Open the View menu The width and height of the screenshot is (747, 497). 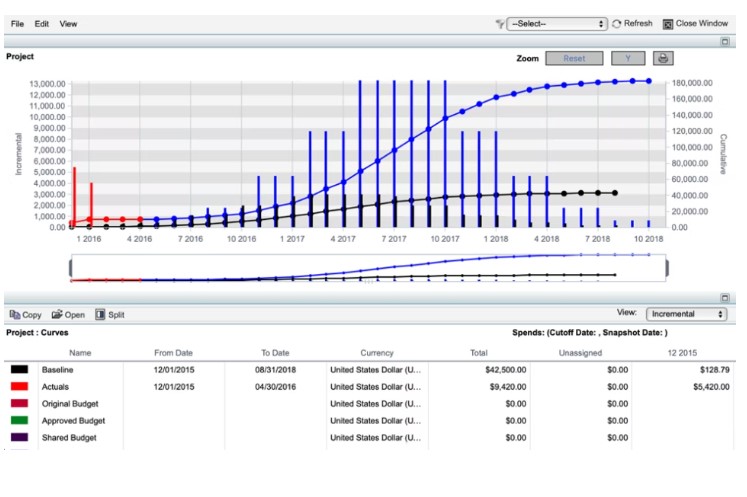coord(68,23)
